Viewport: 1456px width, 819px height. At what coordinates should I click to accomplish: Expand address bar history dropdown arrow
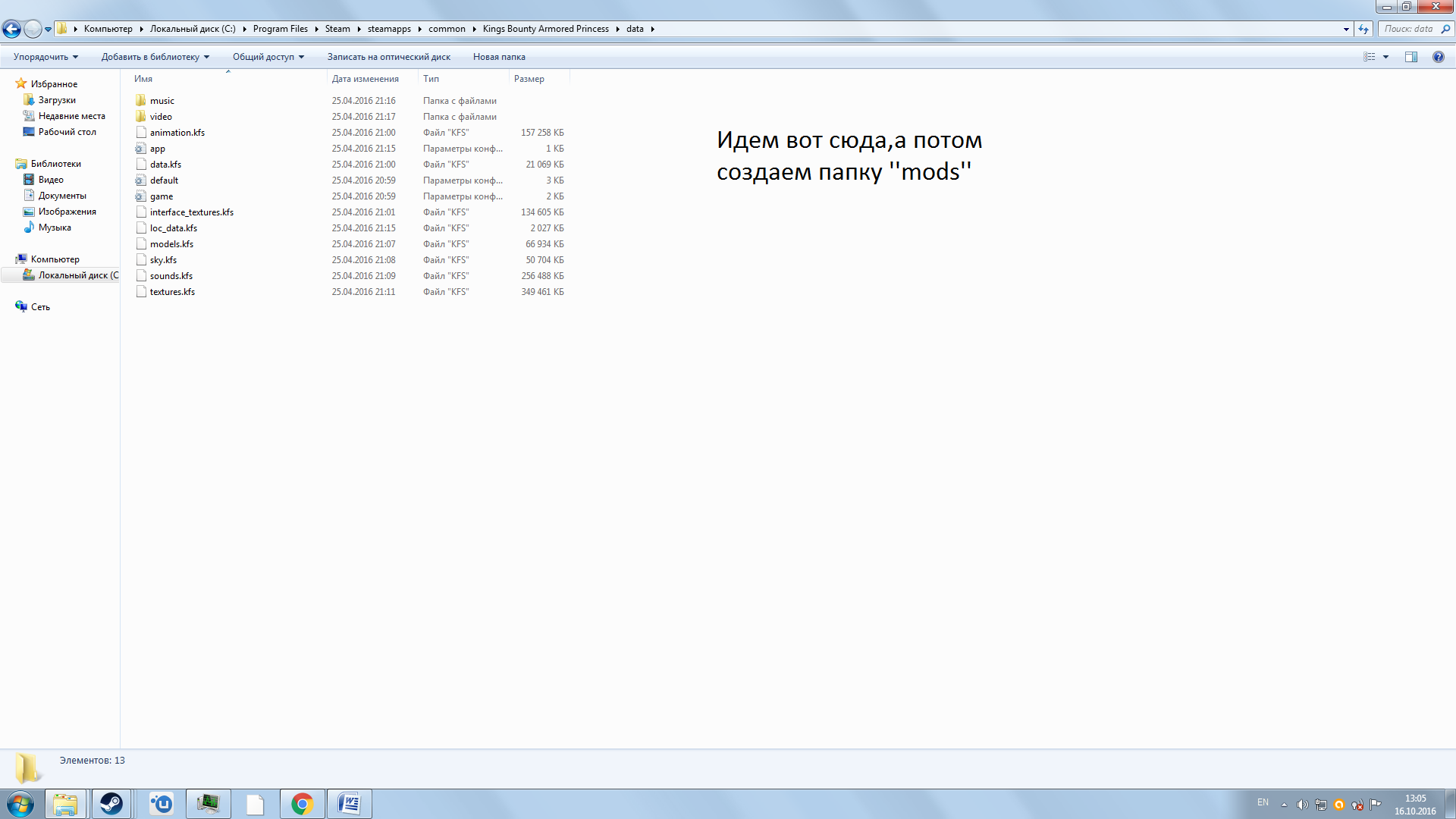pyautogui.click(x=1346, y=30)
